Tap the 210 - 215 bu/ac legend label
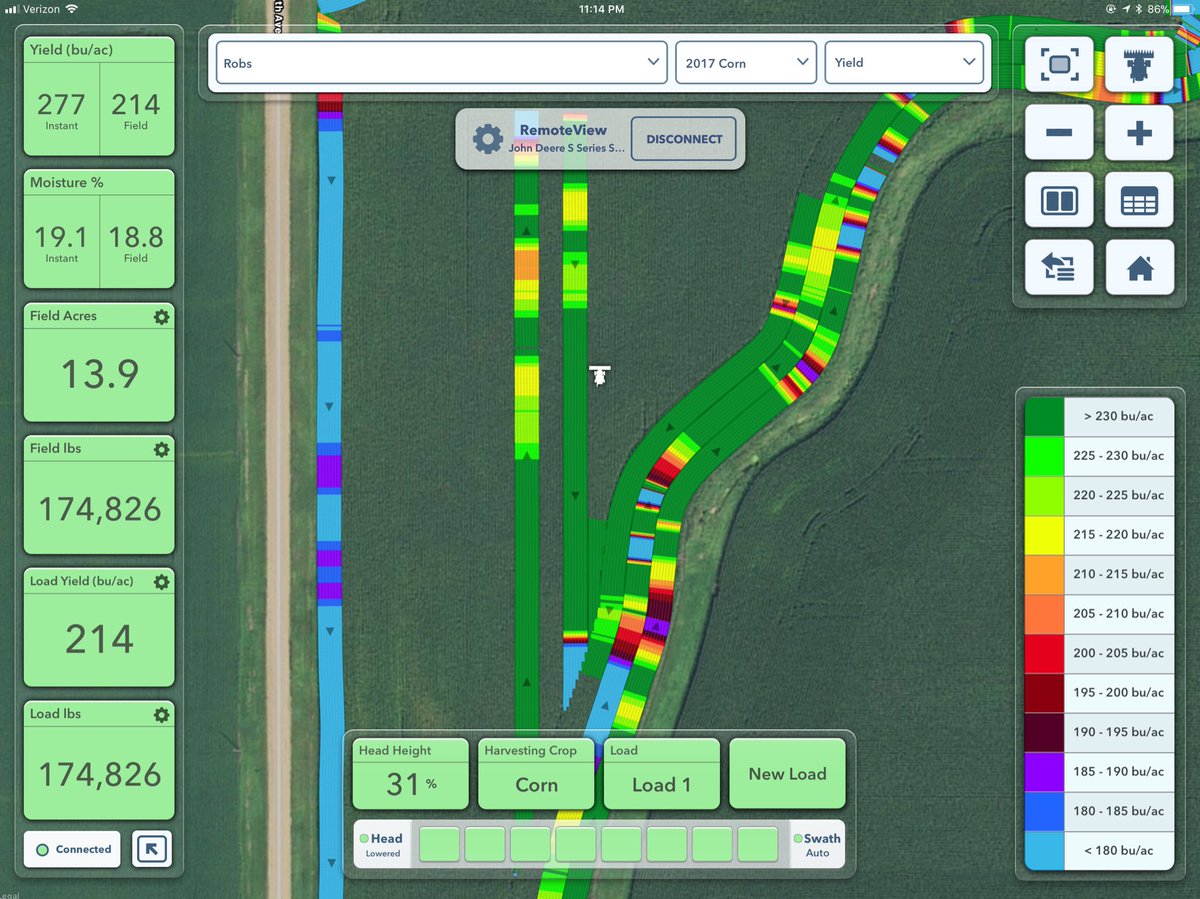The height and width of the screenshot is (899, 1200). [x=1118, y=574]
